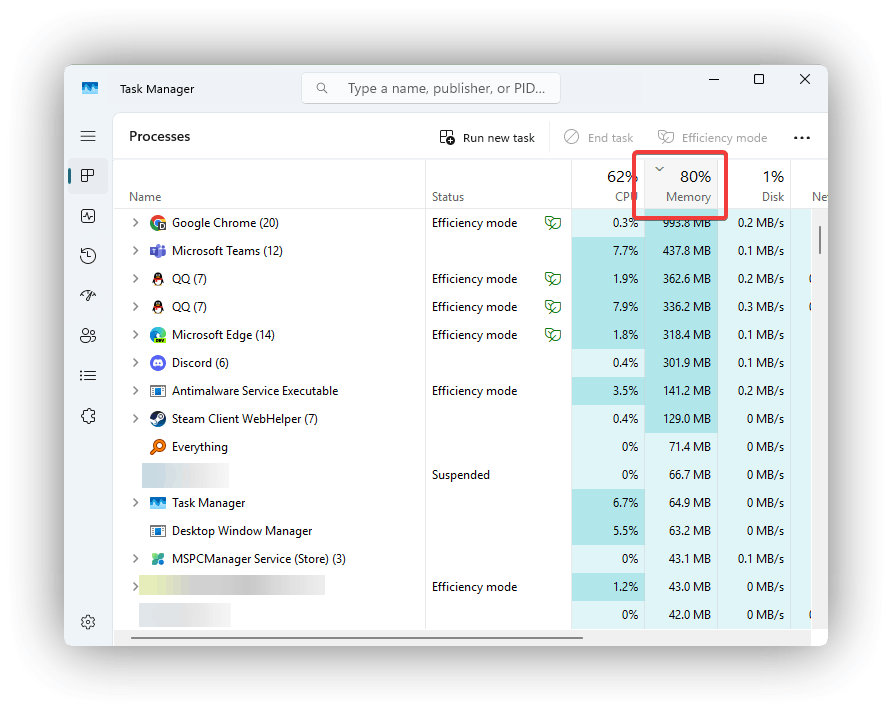This screenshot has width=892, height=710.
Task: Click the efficiency leaf icon on Google Chrome row
Action: 553,223
